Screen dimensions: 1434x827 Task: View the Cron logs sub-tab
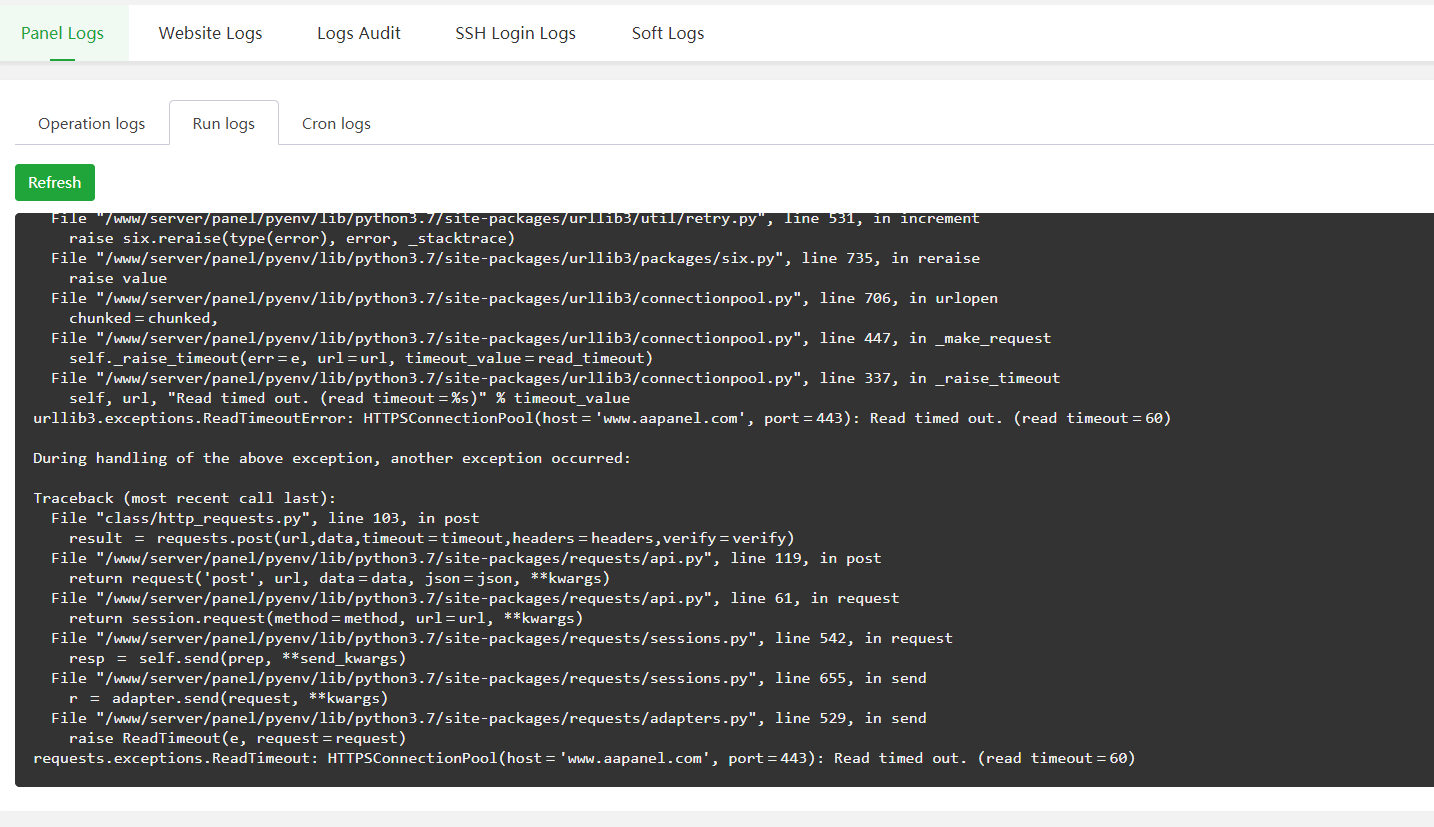pos(336,124)
